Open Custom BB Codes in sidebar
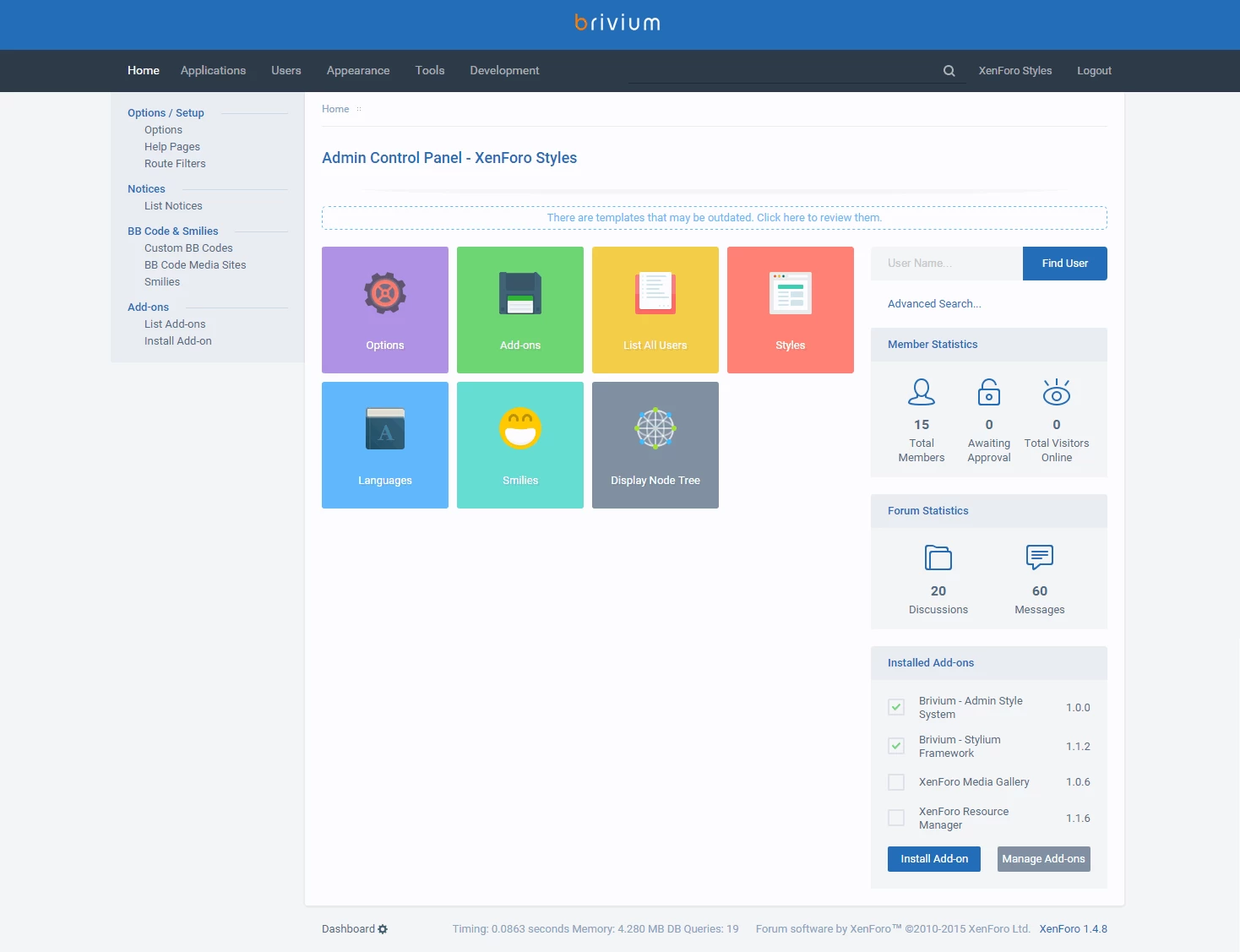This screenshot has height=952, width=1240. (x=188, y=248)
